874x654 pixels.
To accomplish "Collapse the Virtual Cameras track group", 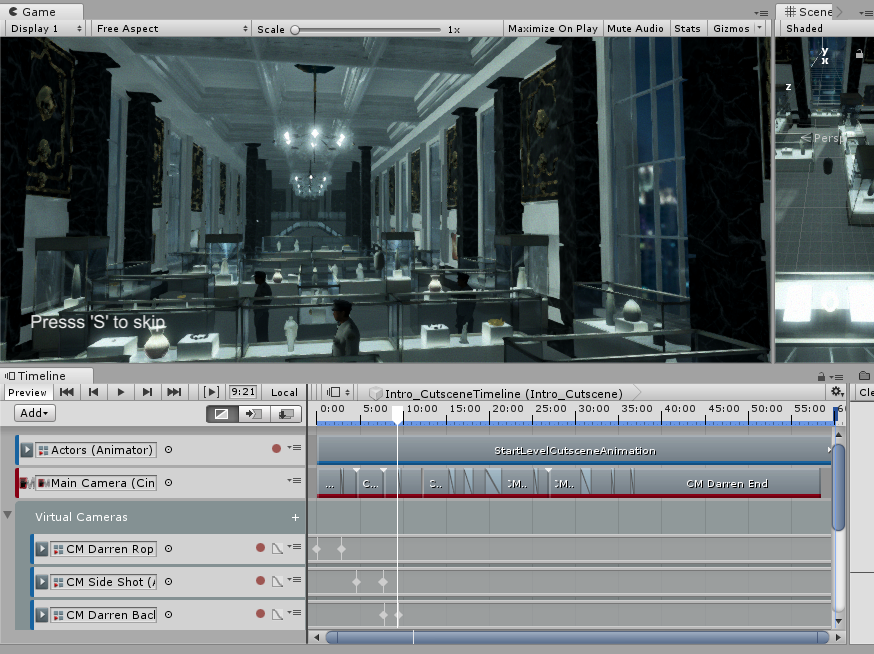I will click(7, 515).
